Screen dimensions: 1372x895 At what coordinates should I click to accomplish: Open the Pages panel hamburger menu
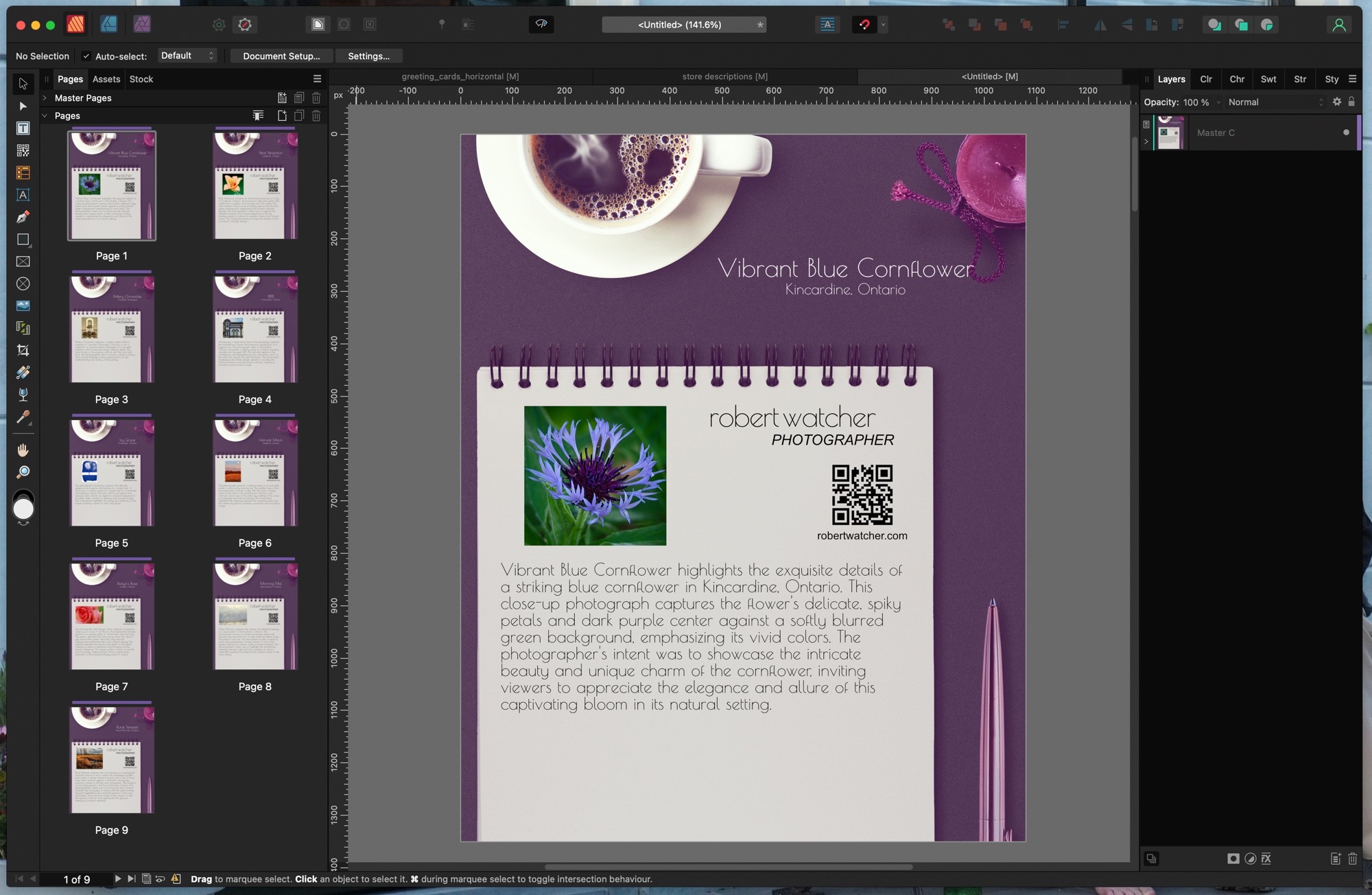[x=317, y=79]
